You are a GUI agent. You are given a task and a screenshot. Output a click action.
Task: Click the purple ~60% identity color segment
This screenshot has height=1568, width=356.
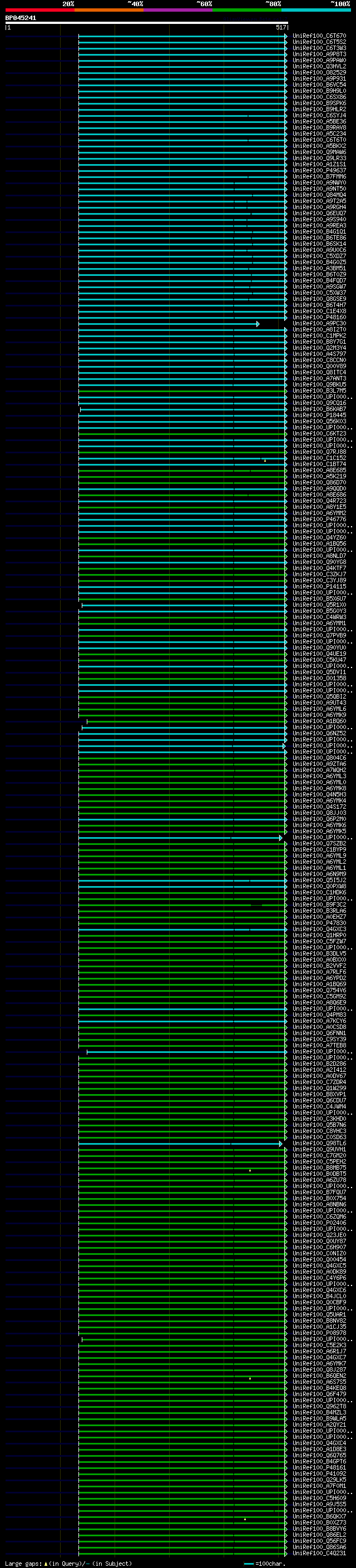[x=177, y=10]
